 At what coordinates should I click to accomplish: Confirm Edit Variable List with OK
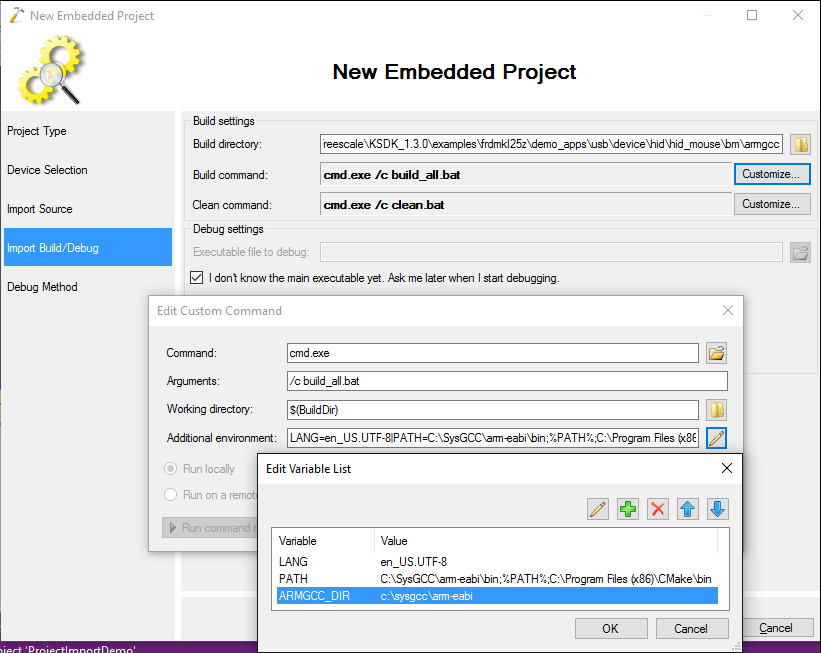pos(611,628)
